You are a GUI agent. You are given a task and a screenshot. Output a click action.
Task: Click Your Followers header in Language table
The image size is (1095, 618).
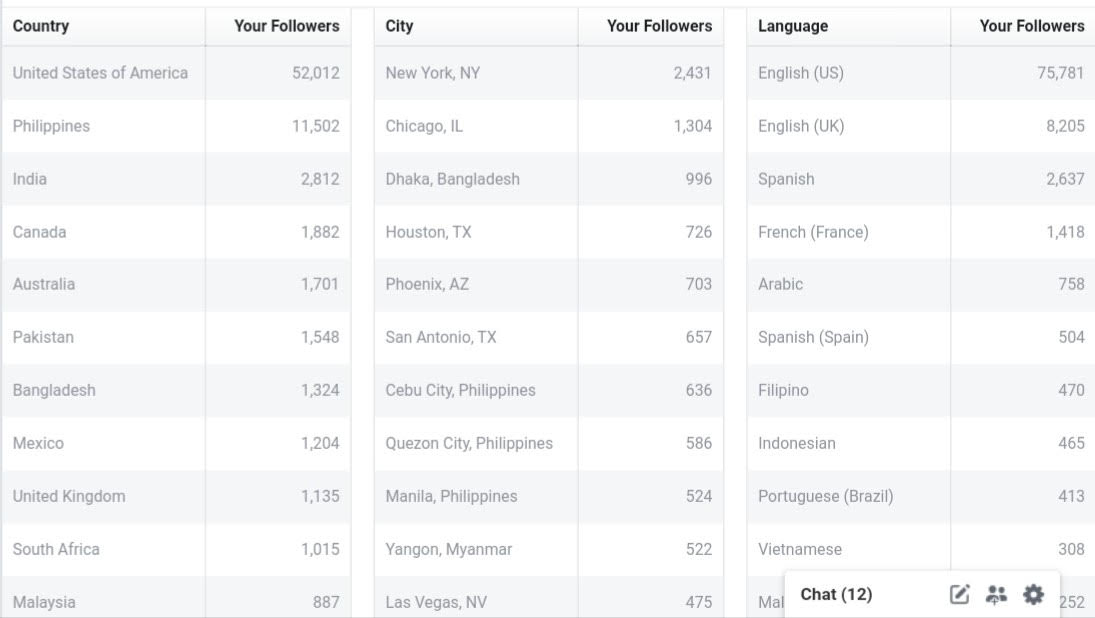coord(1032,26)
